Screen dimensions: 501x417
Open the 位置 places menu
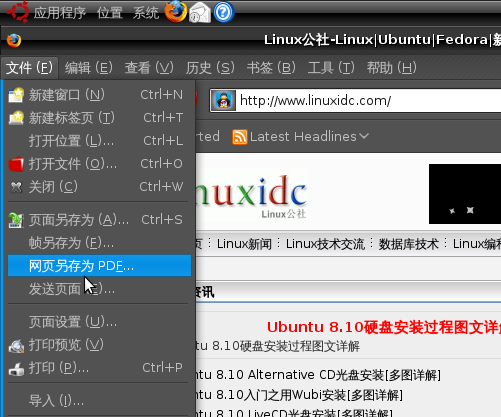click(110, 13)
